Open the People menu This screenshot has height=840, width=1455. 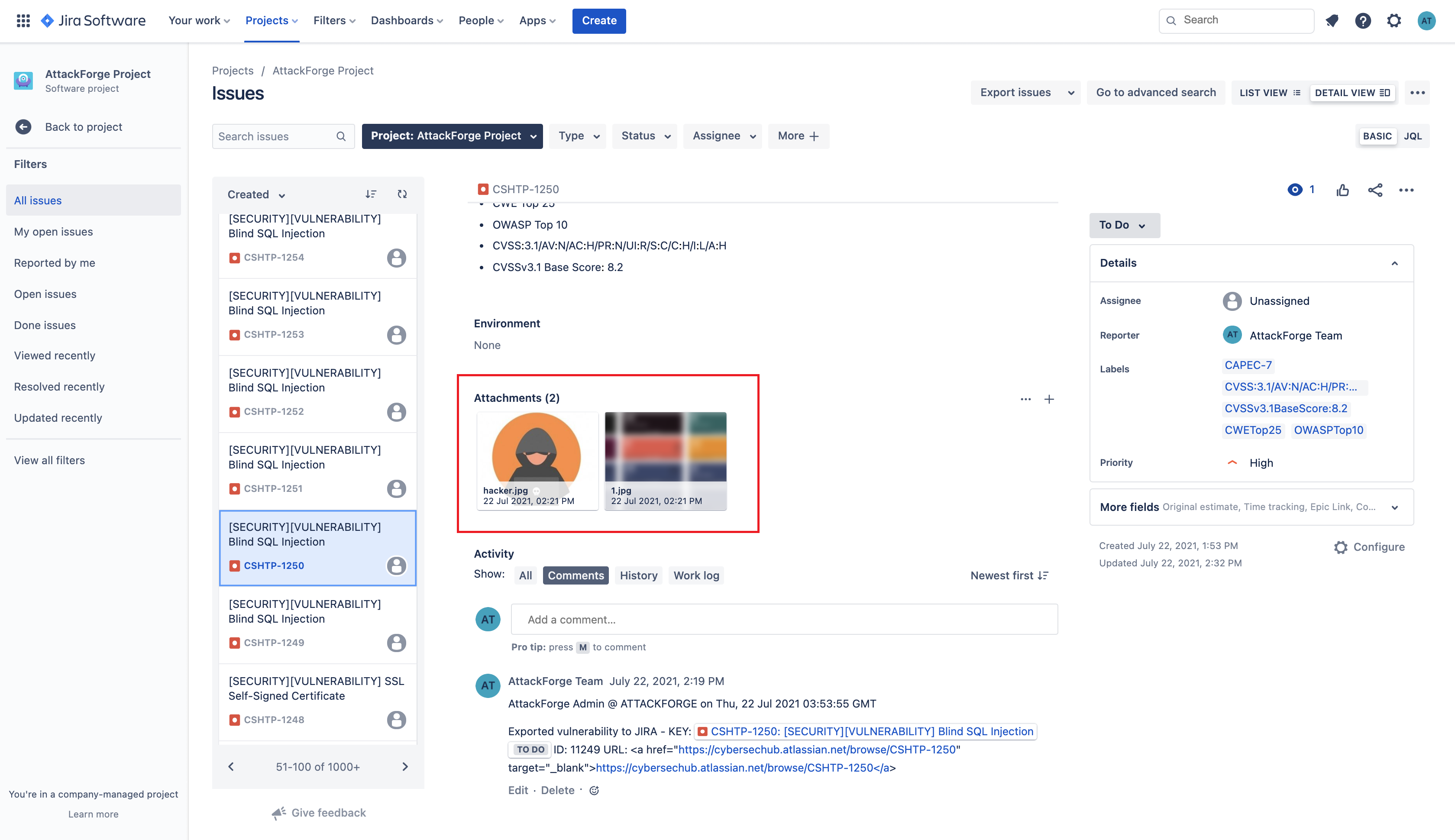(481, 21)
